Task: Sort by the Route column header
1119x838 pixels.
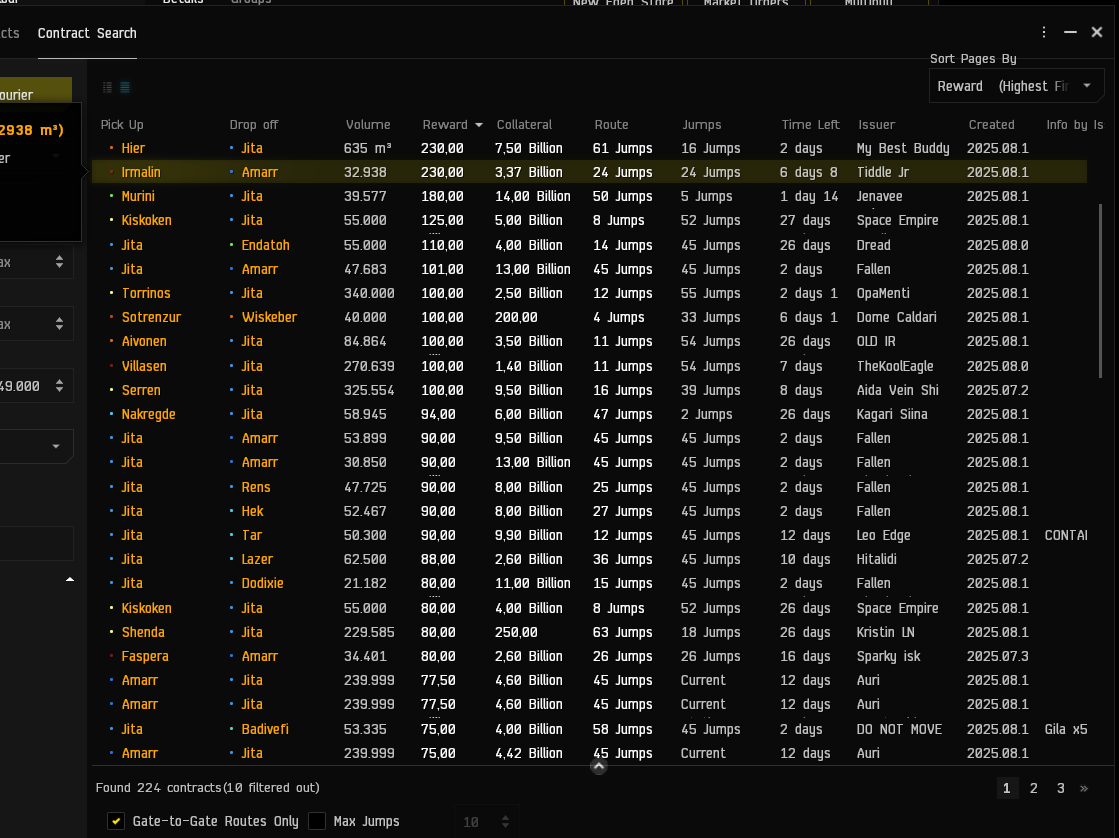Action: point(612,124)
